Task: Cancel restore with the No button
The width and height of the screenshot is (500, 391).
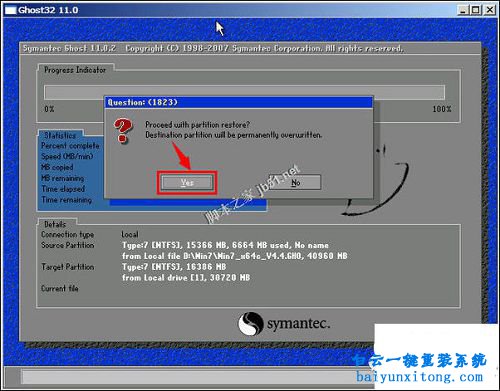Action: click(x=295, y=182)
